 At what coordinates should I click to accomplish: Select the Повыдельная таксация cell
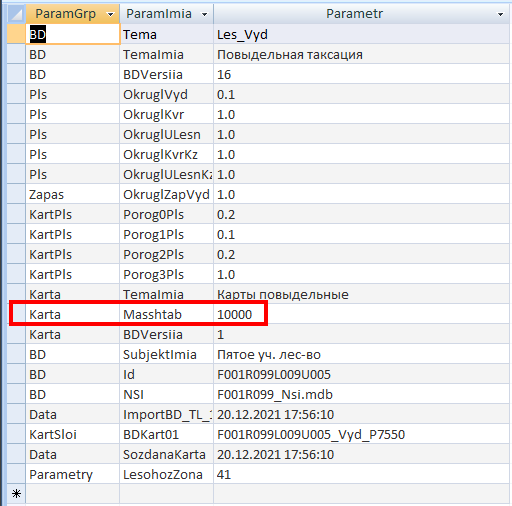[x=361, y=54]
